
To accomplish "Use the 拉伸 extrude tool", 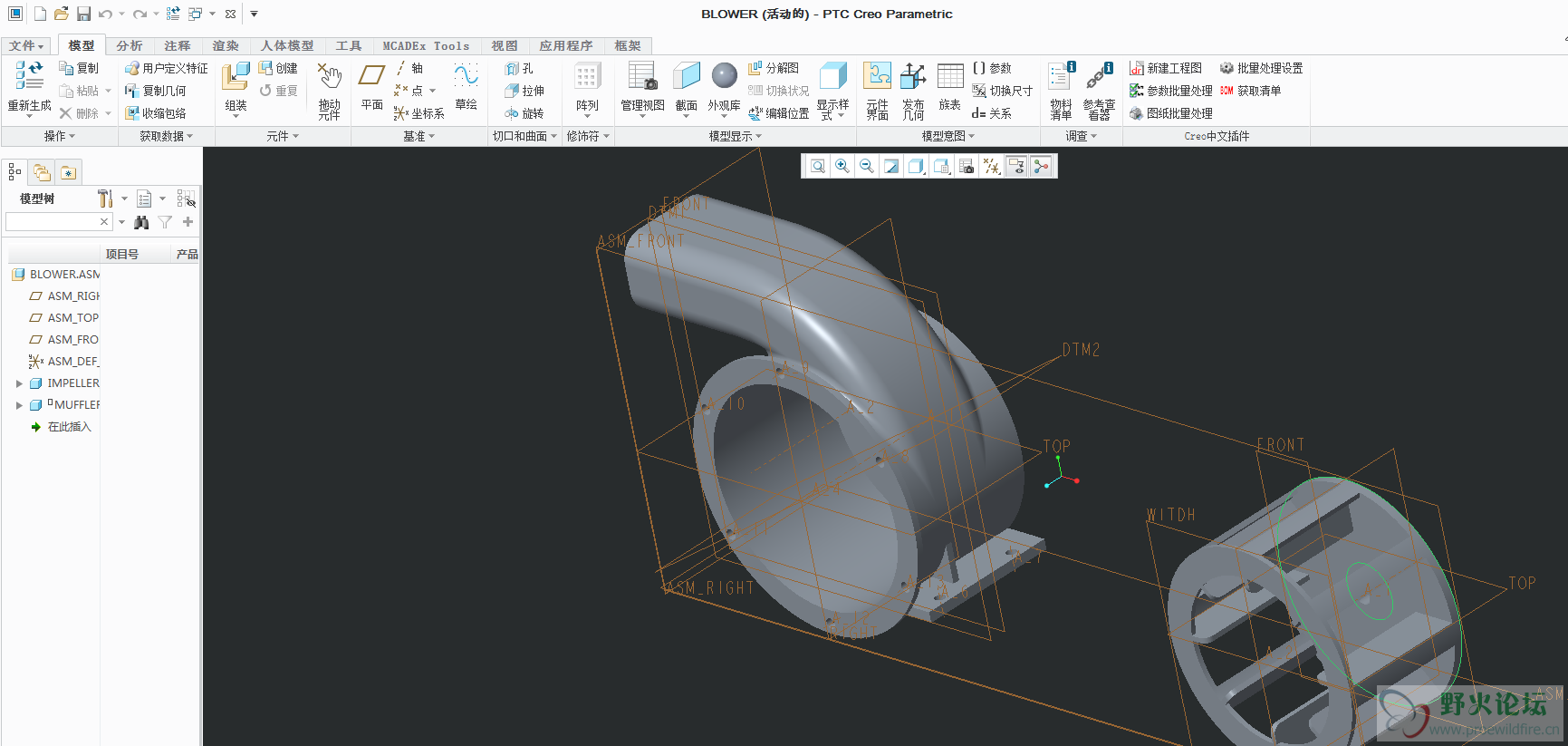I will pos(524,91).
